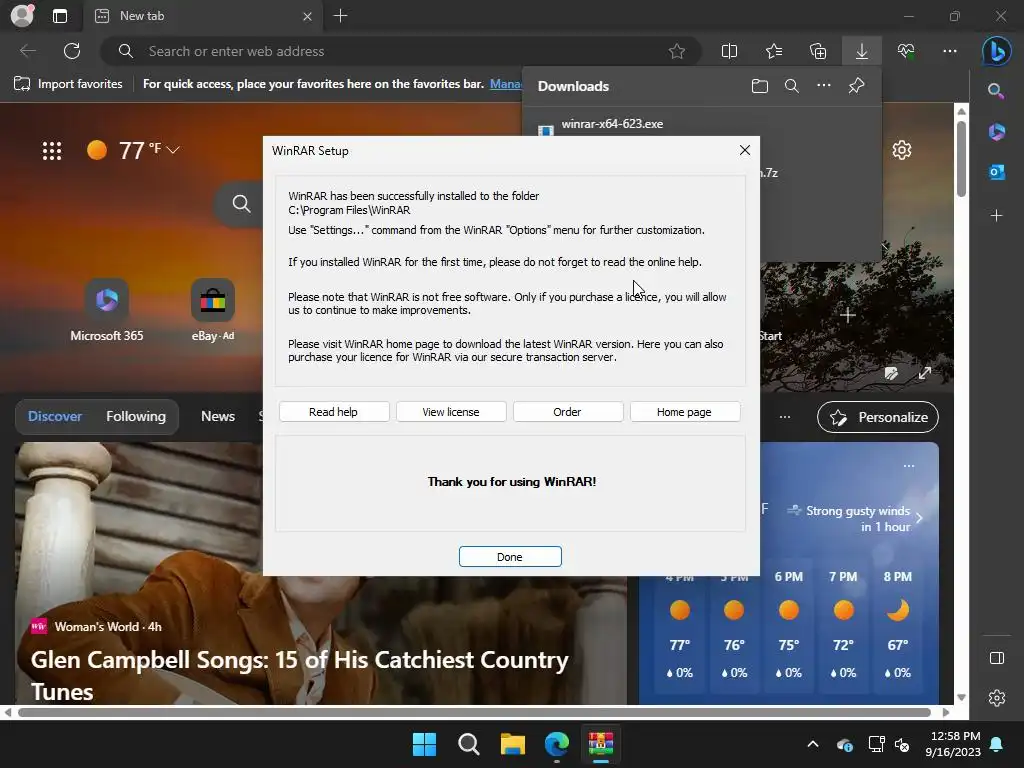This screenshot has height=768, width=1024.
Task: Open the notifications bell icon
Action: pos(997,744)
